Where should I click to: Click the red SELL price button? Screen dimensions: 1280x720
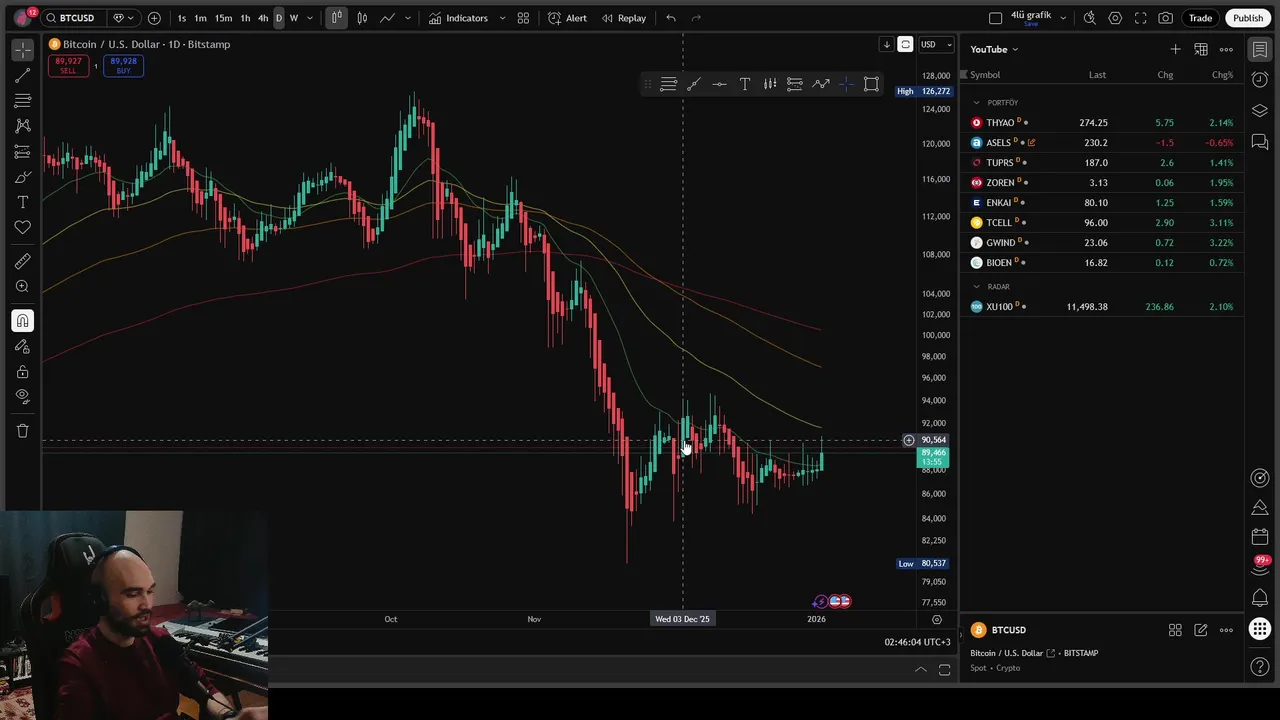point(68,65)
